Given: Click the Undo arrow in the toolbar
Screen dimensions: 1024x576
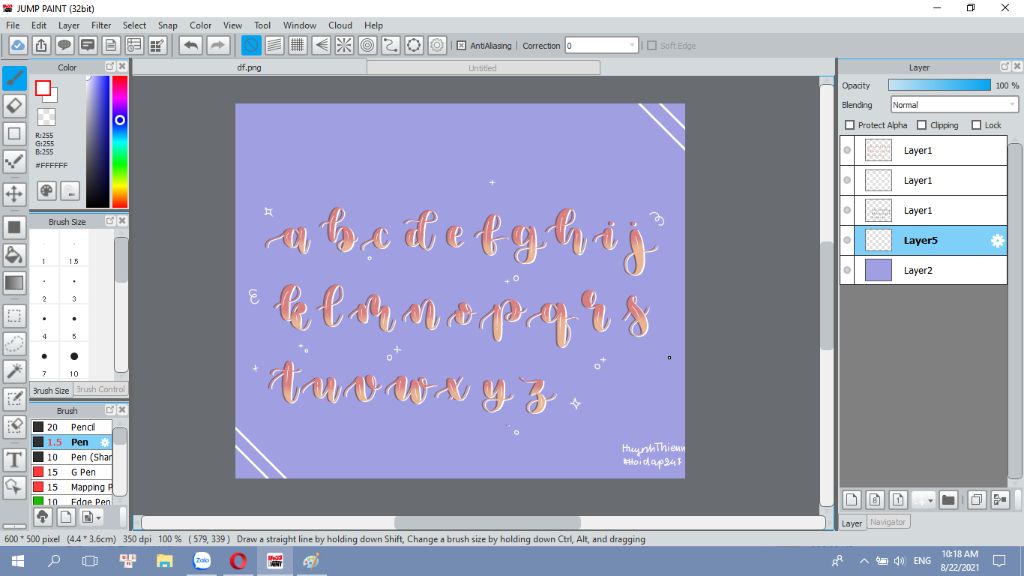Looking at the screenshot, I should [190, 45].
